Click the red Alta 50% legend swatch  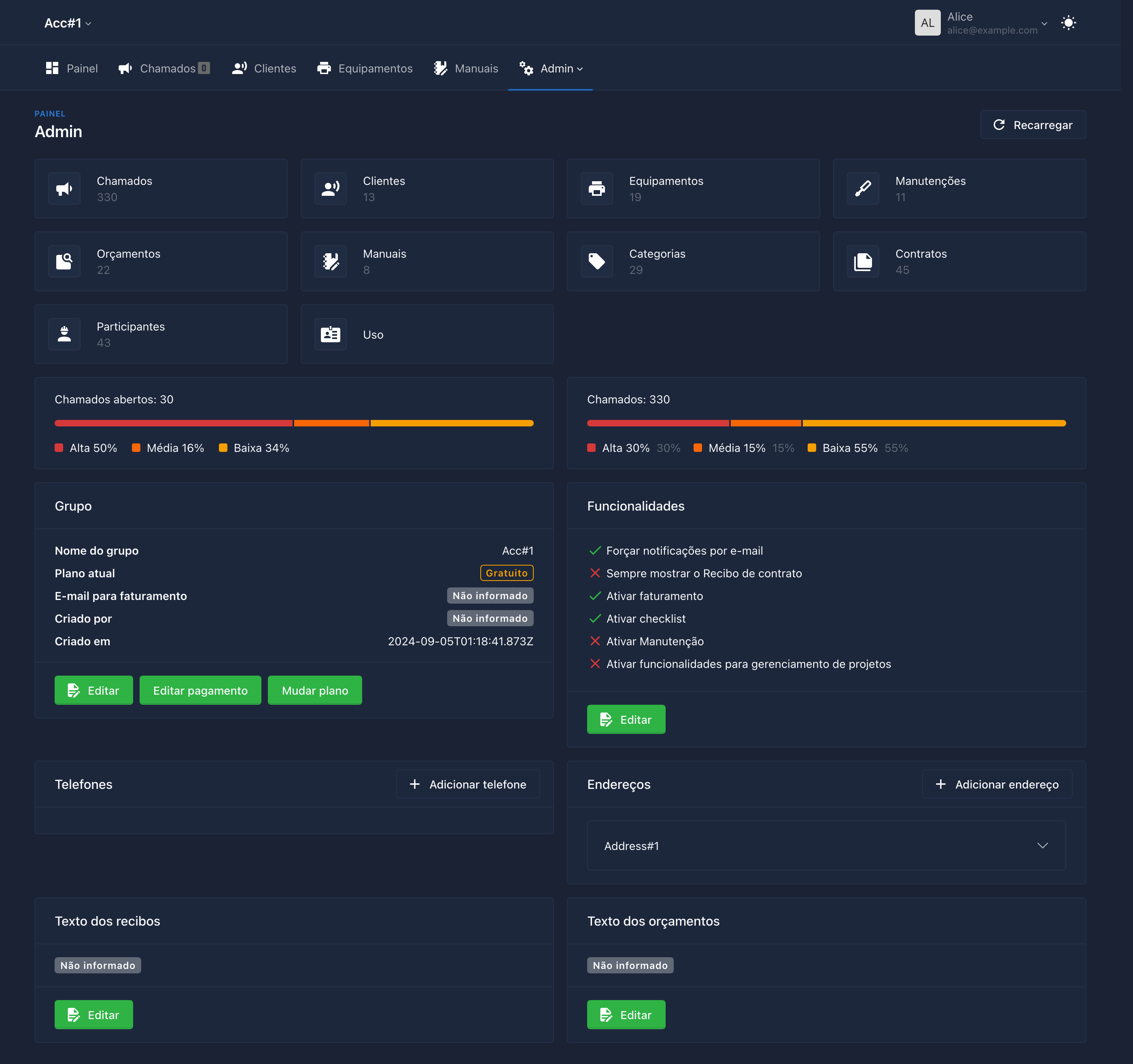pos(59,448)
